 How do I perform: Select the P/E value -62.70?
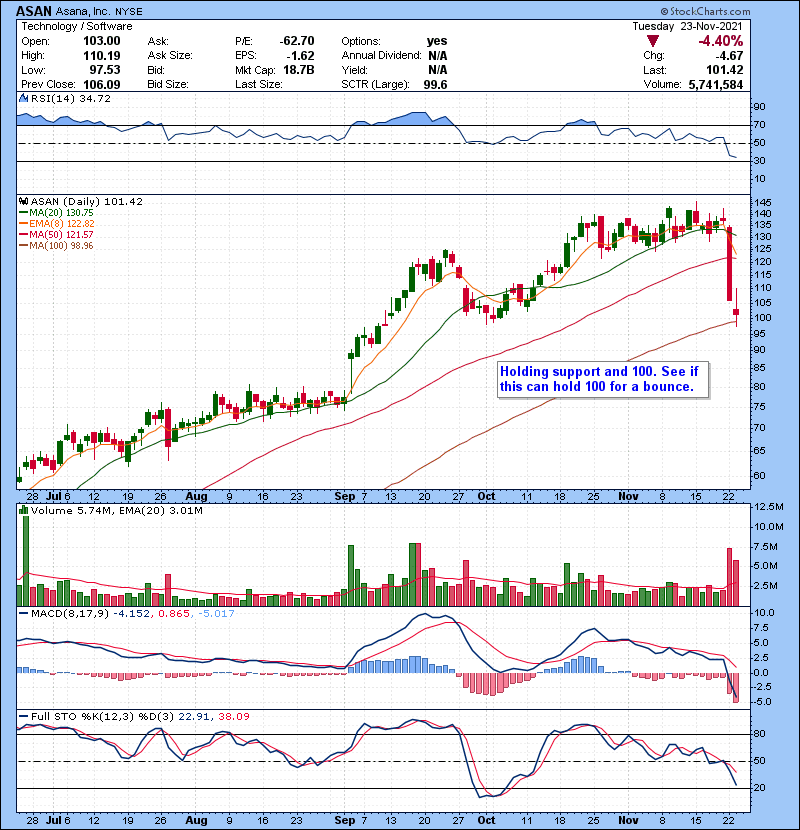tap(297, 41)
